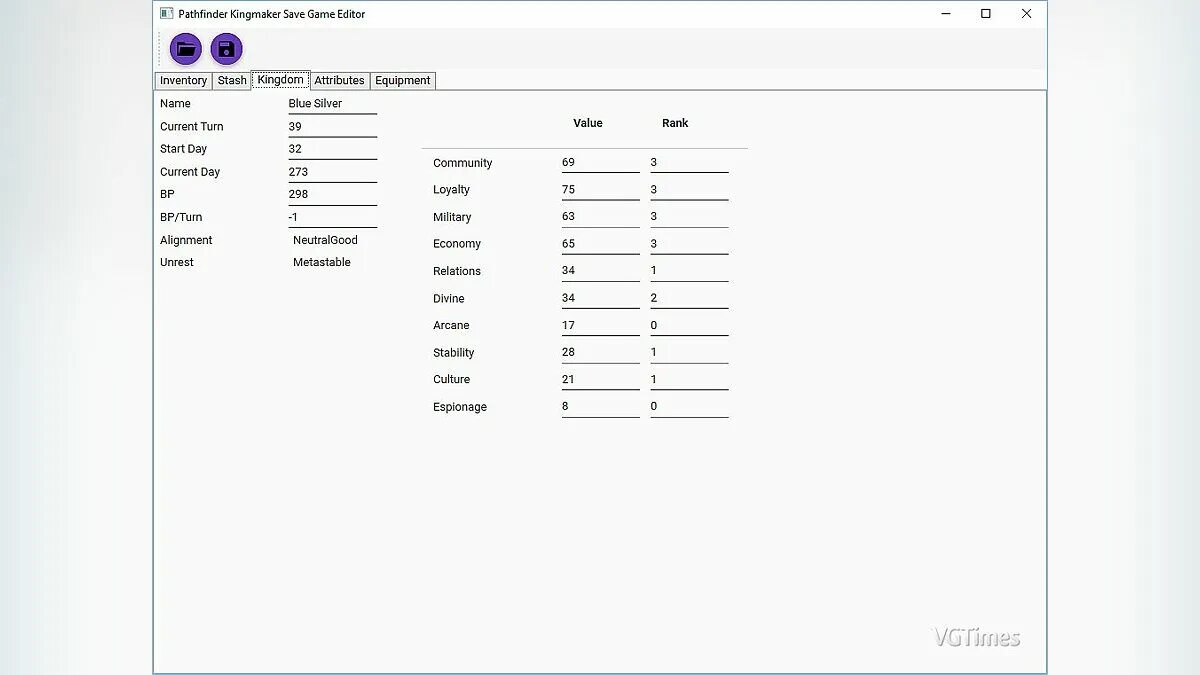Minimize the Save Game Editor window
Screen dimensions: 1200x675
(x=946, y=14)
